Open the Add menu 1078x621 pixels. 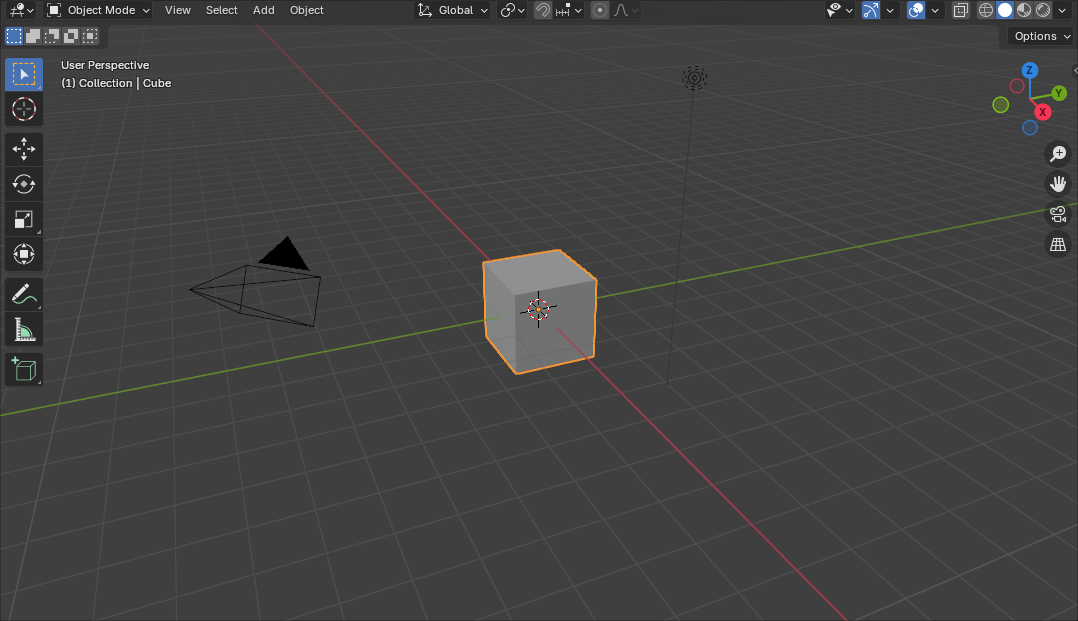coord(263,10)
